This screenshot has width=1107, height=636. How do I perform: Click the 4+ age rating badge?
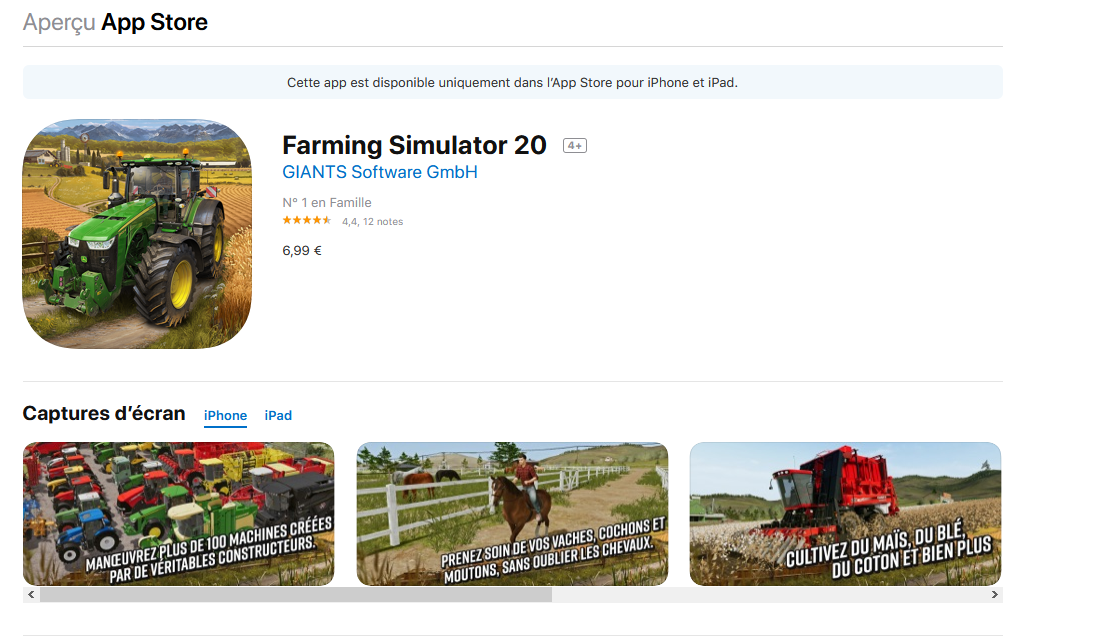click(575, 145)
